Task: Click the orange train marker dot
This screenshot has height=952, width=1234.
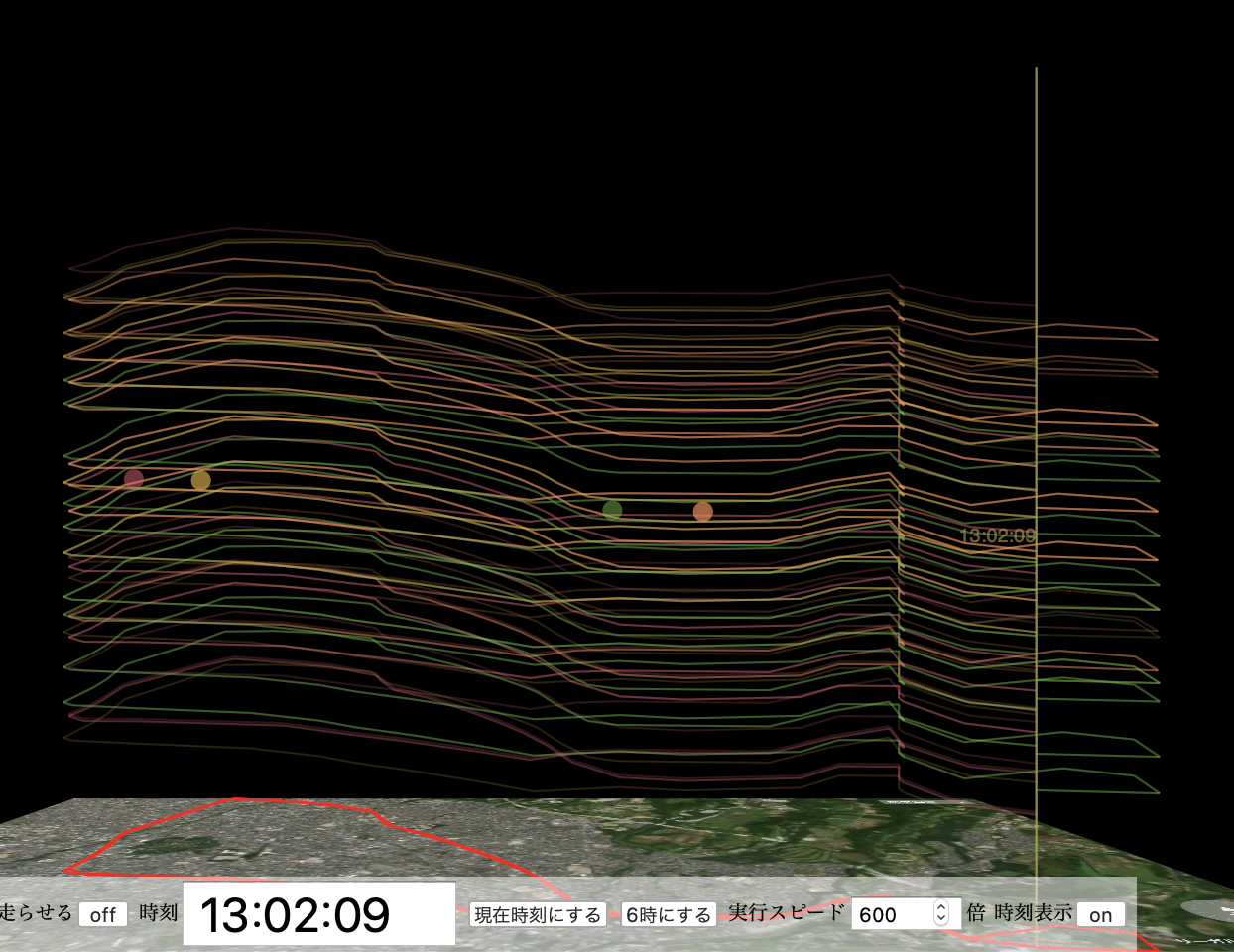Action: 703,512
